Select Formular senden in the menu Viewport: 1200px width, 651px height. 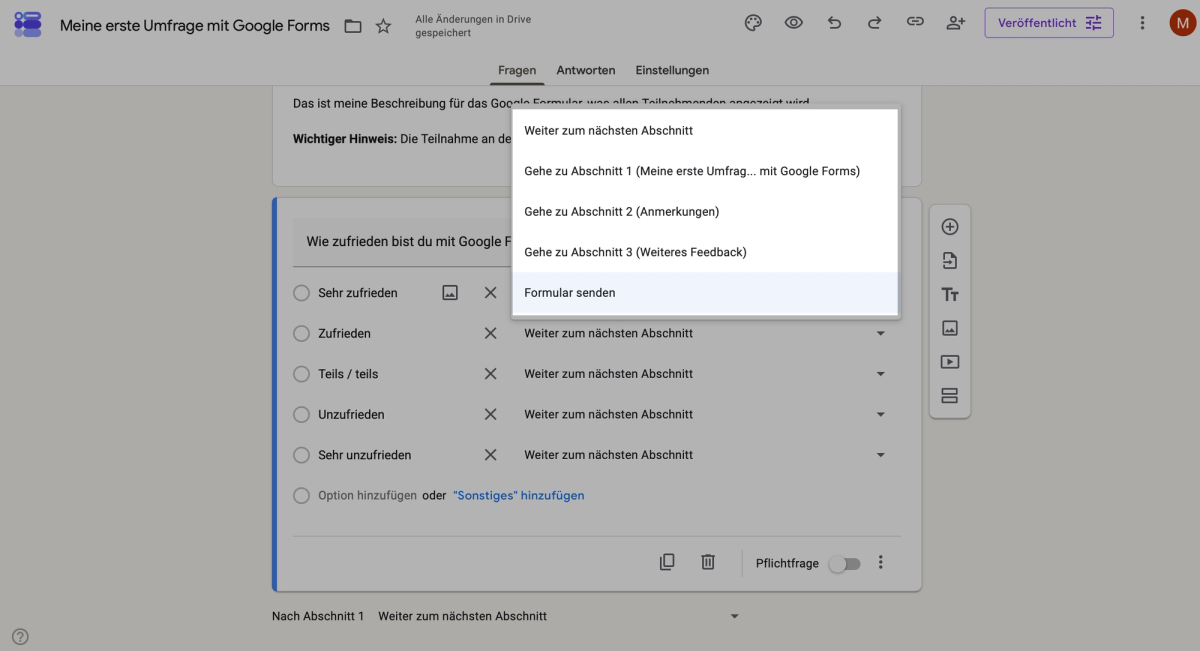pyautogui.click(x=706, y=293)
